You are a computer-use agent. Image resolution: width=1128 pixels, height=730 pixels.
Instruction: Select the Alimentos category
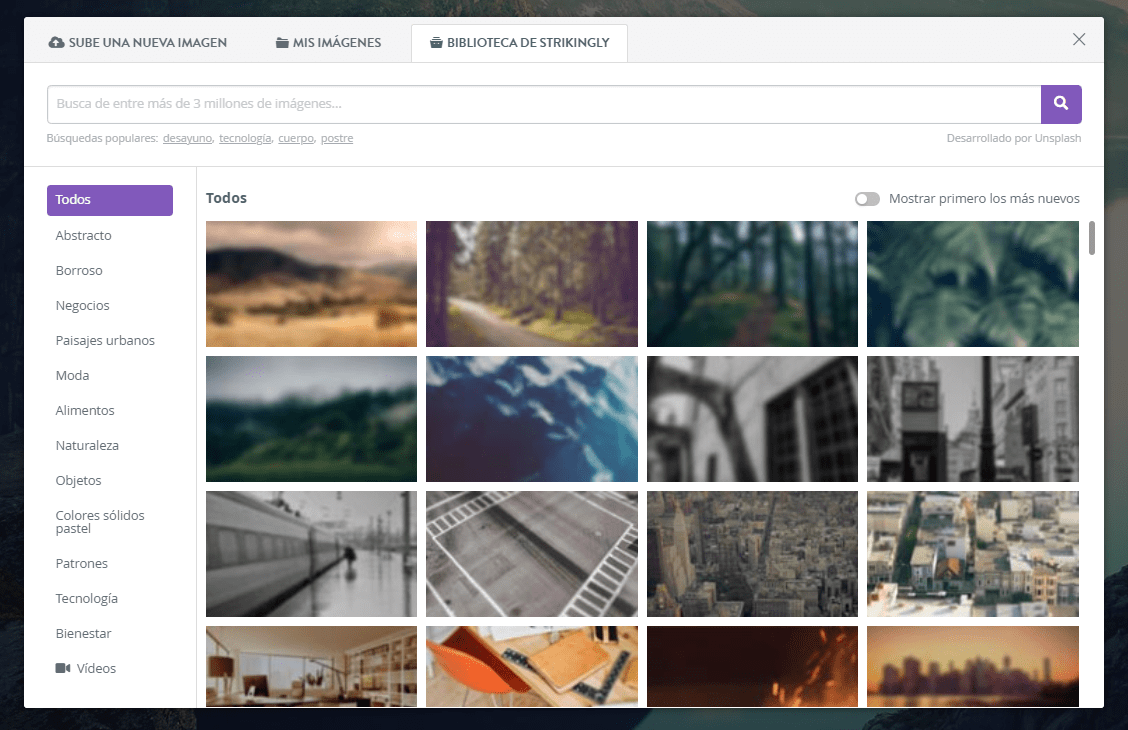[x=85, y=411]
